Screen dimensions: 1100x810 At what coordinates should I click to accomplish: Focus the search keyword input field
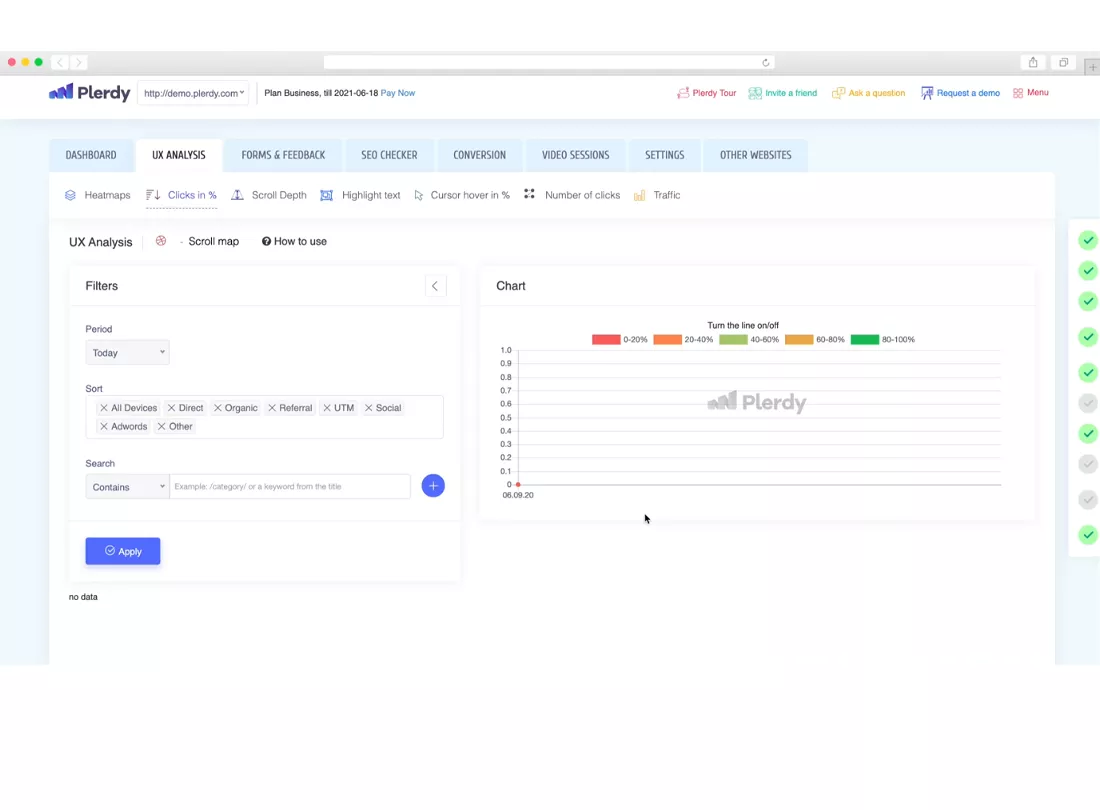[x=290, y=487]
